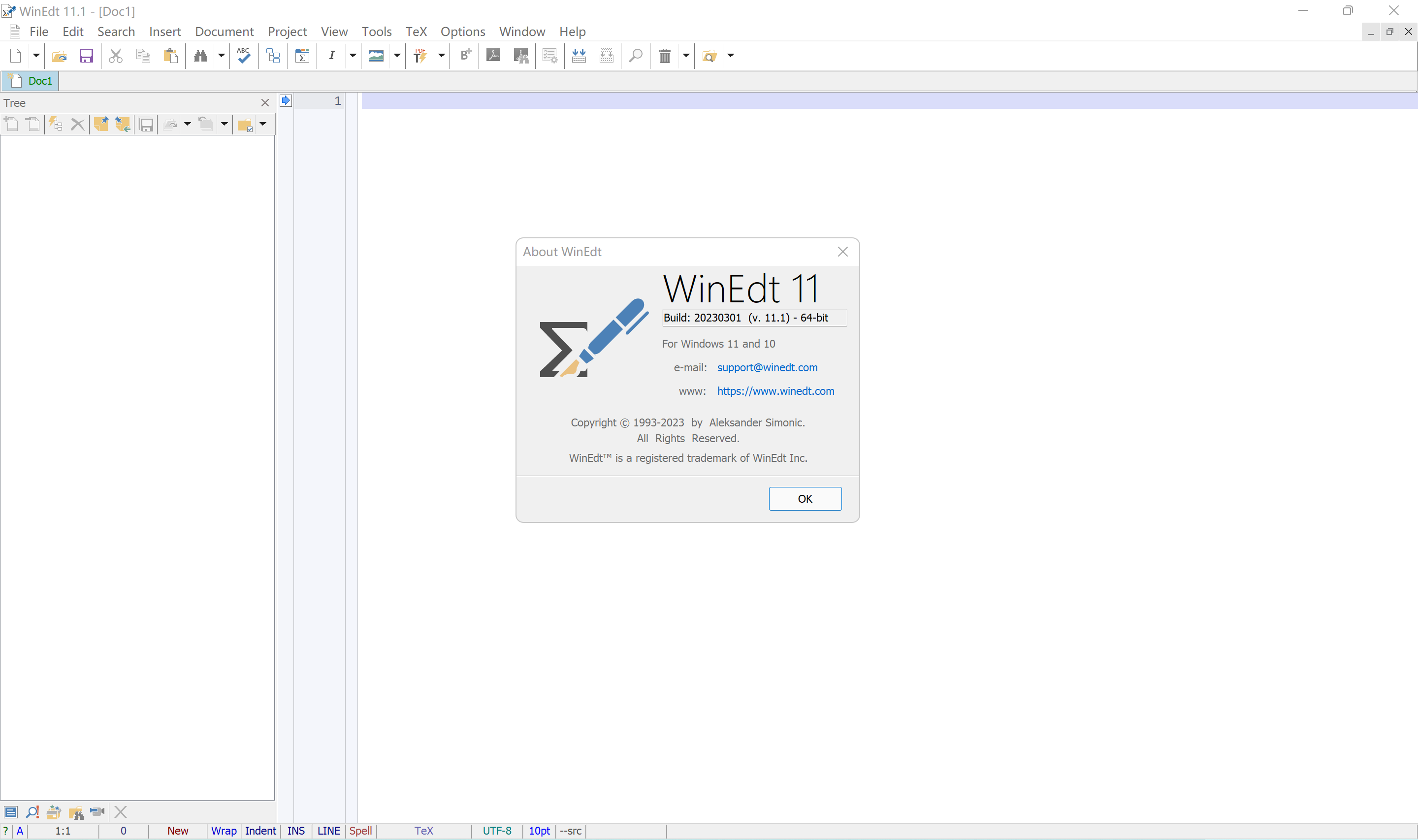The image size is (1418, 840).
Task: Expand the dropdown arrow beside the binoculars icon
Action: 221,56
